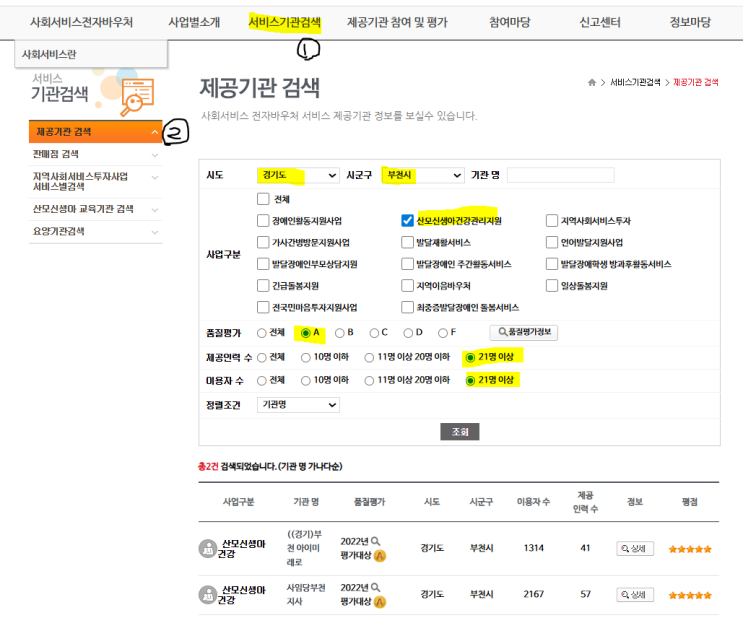Check 발달장애인 주간활동서비스 checkbox
Image resolution: width=743 pixels, height=636 pixels.
[x=407, y=264]
